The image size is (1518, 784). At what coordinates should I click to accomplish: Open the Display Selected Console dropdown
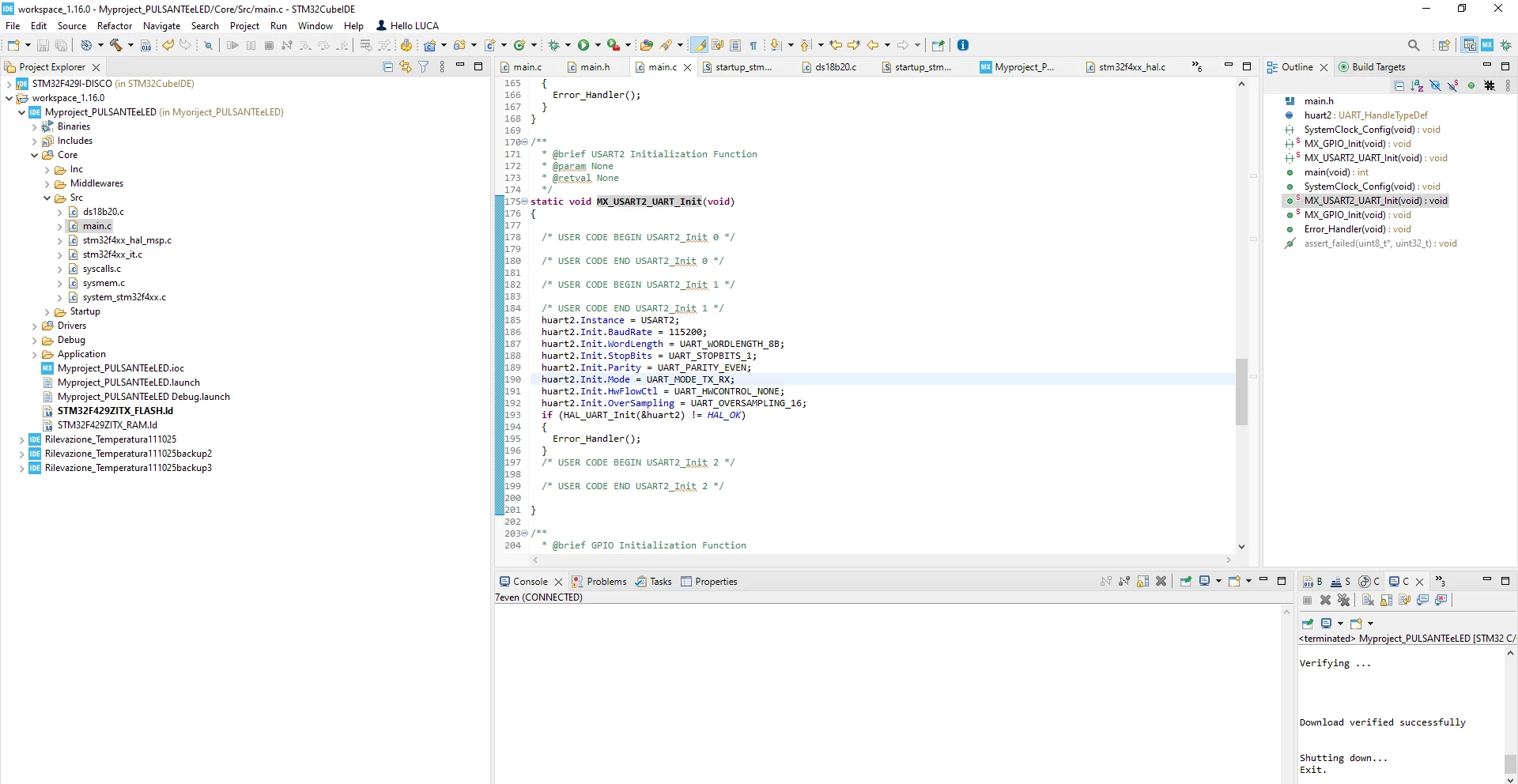click(x=1218, y=581)
